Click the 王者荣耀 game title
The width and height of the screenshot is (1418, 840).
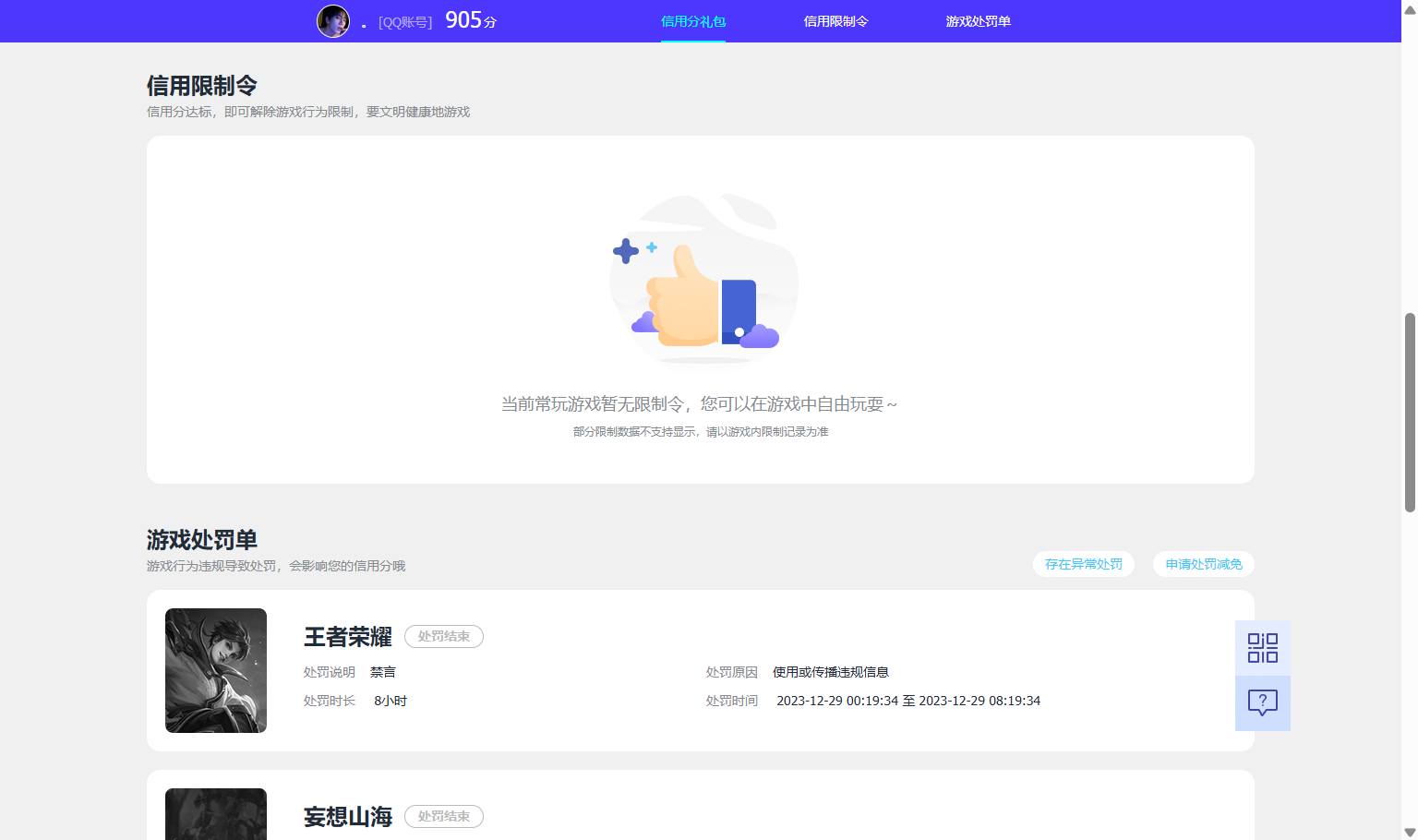(x=348, y=637)
